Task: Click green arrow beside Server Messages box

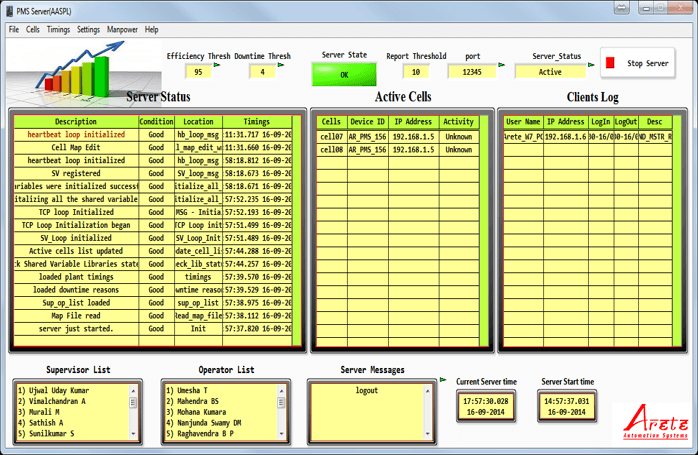Action: click(443, 380)
